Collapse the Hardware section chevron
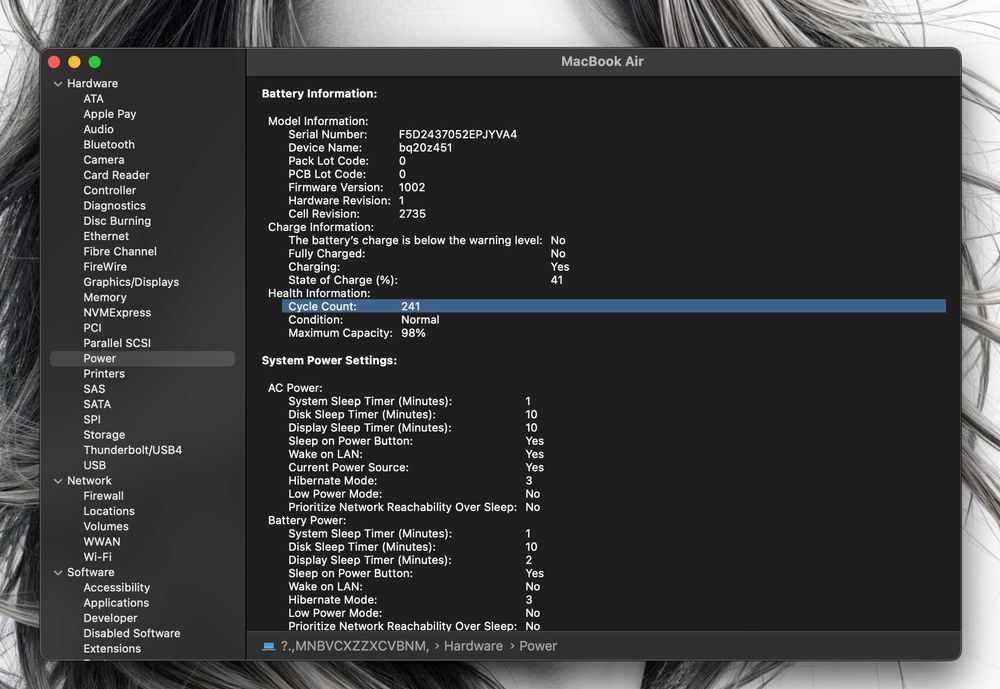This screenshot has height=689, width=1000. pos(58,84)
